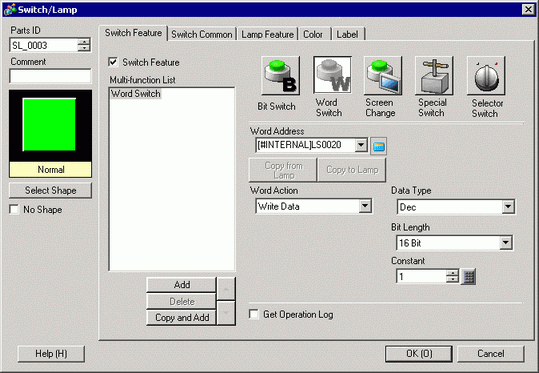The height and width of the screenshot is (373, 539).
Task: Move list item up arrow button
Action: coord(226,289)
